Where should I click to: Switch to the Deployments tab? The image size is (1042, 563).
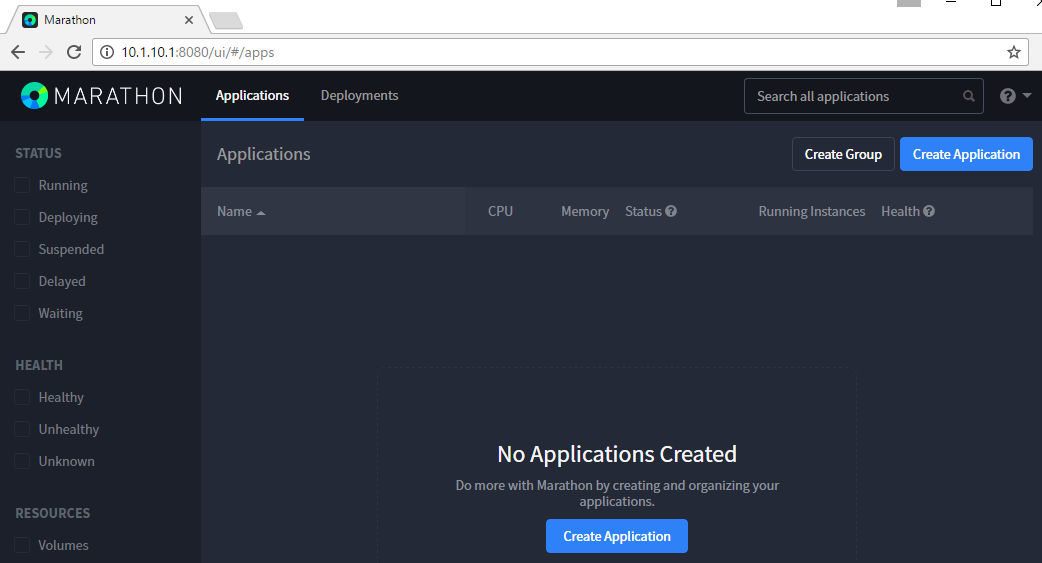[360, 96]
